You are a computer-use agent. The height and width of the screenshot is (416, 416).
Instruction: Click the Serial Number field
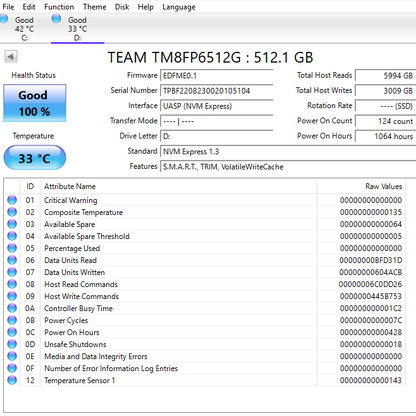[216, 91]
